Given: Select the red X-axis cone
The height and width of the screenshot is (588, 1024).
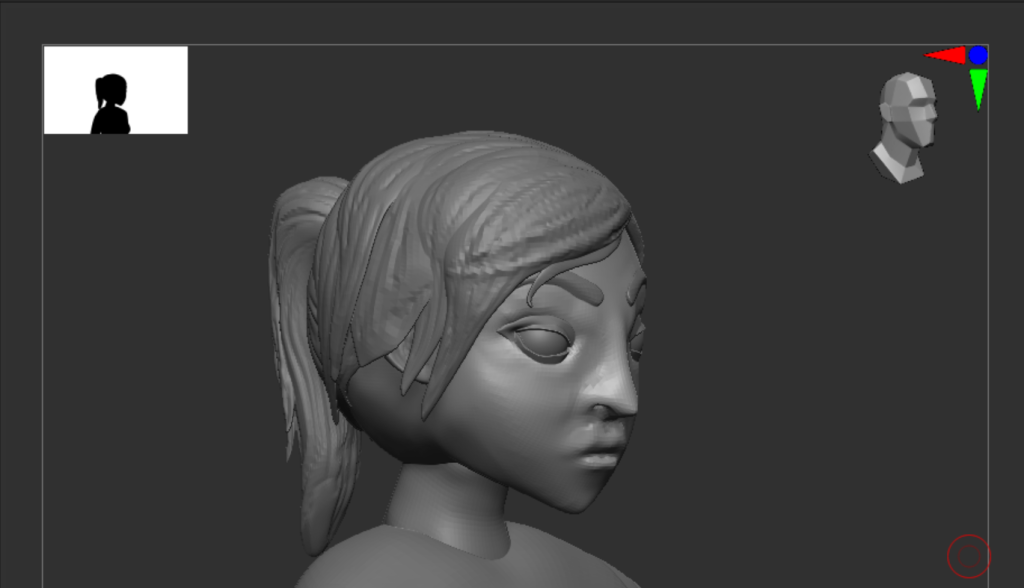Looking at the screenshot, I should 947,56.
